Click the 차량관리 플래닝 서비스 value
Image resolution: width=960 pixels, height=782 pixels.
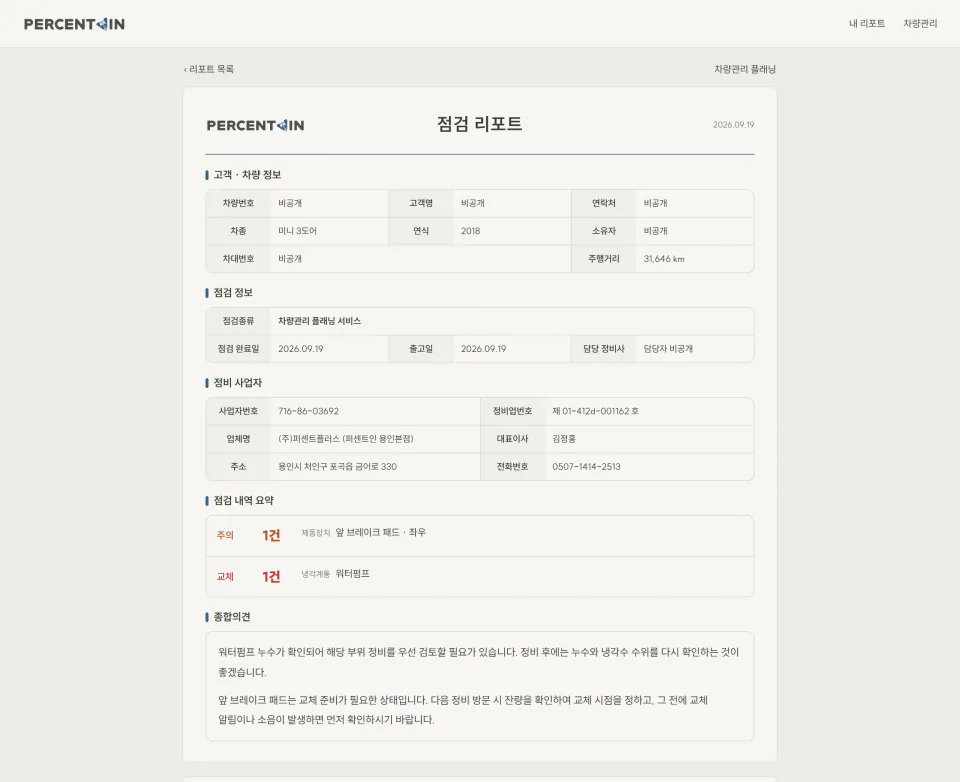coord(319,321)
